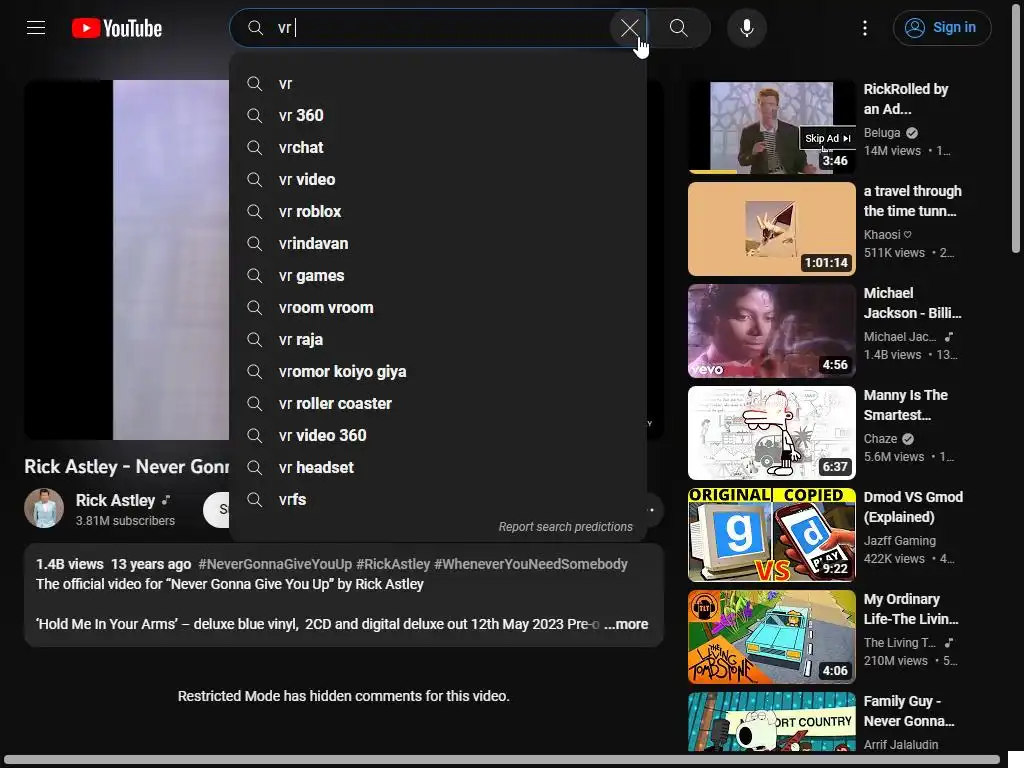Screen dimensions: 1024x768
Task: Clear the search text with X
Action: pos(629,28)
